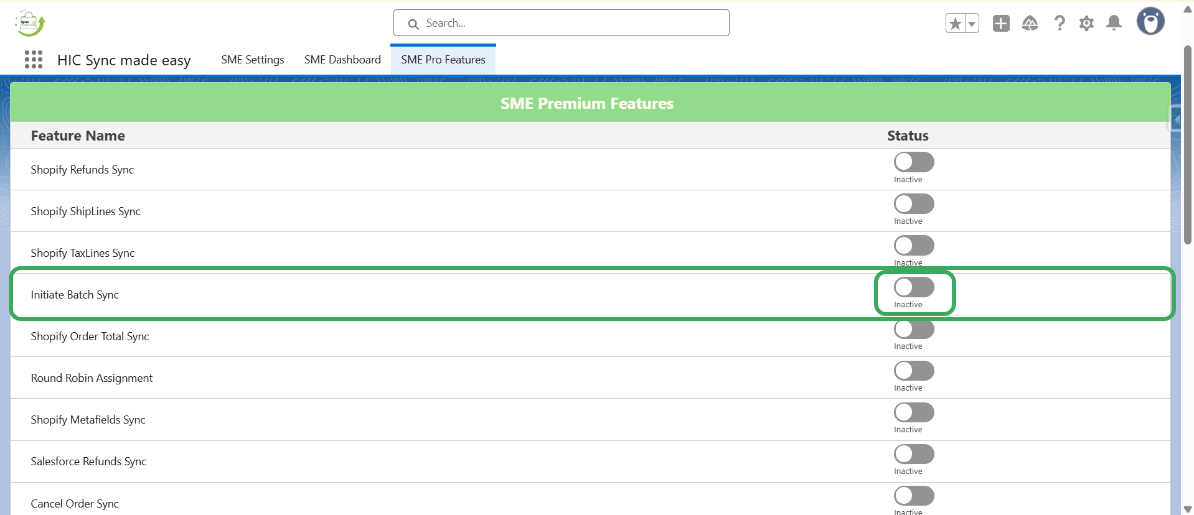
Task: Open the Global Actions plus icon
Action: 1001,24
